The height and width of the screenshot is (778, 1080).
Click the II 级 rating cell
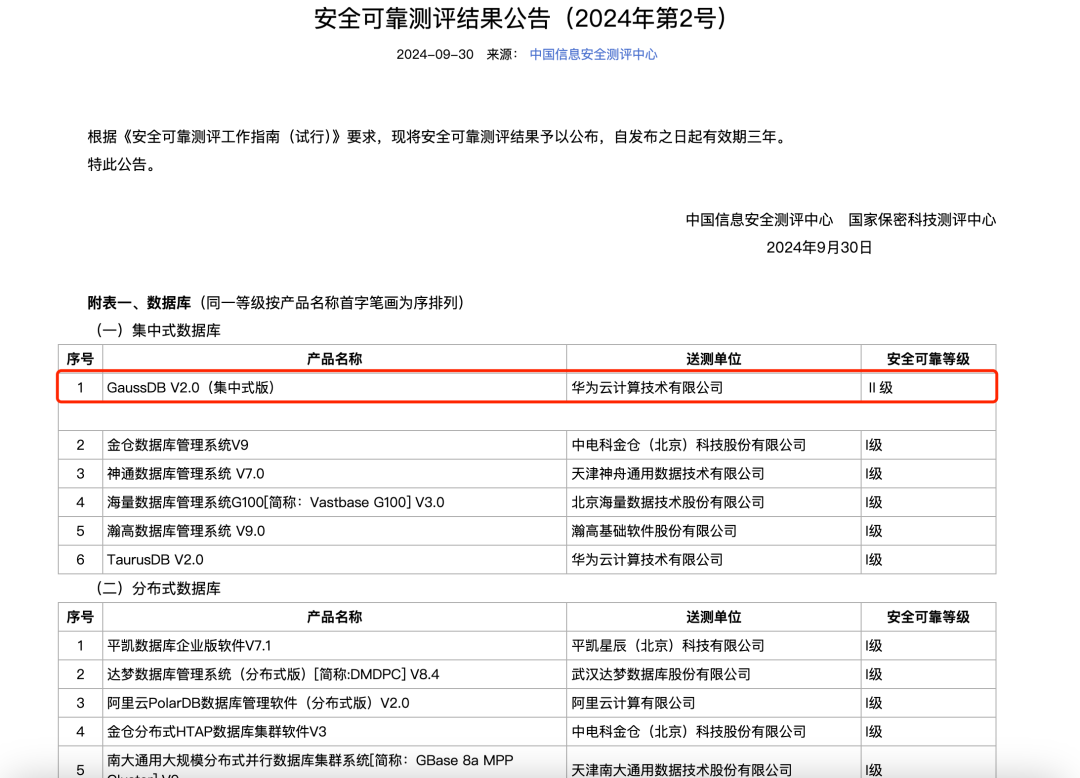[x=928, y=388]
